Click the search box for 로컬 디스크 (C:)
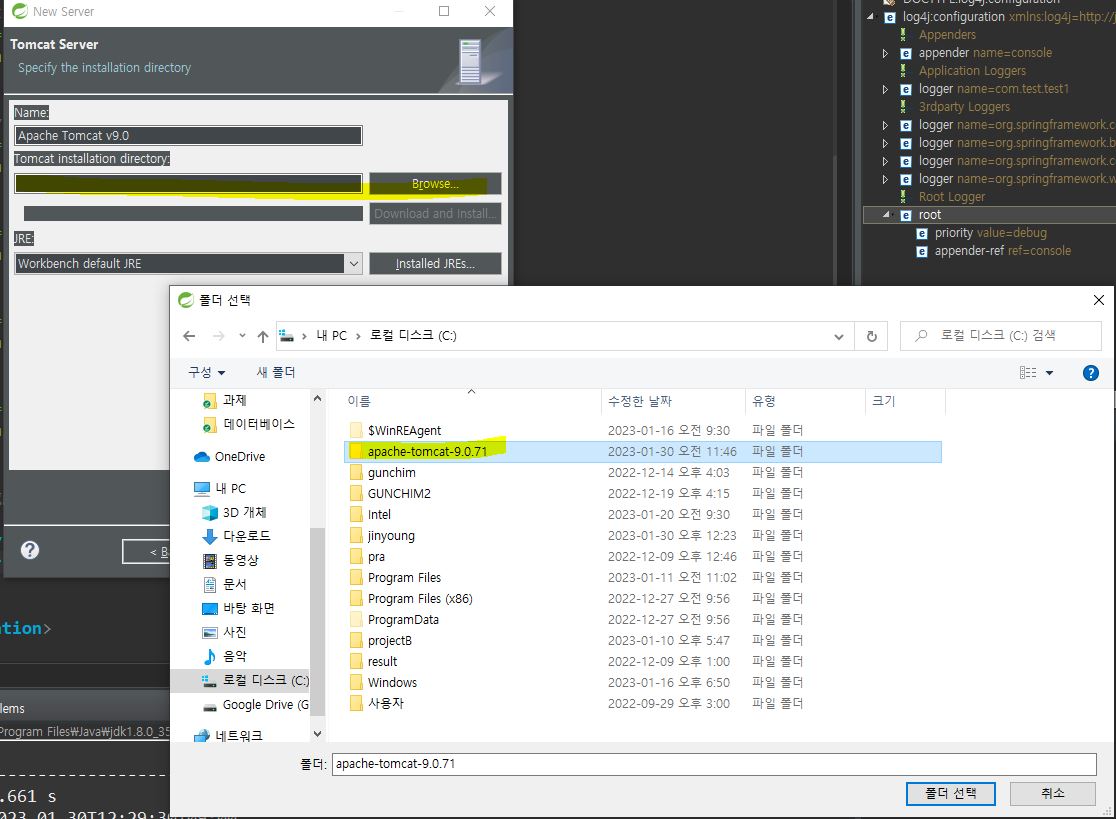This screenshot has width=1116, height=819. coord(1001,336)
